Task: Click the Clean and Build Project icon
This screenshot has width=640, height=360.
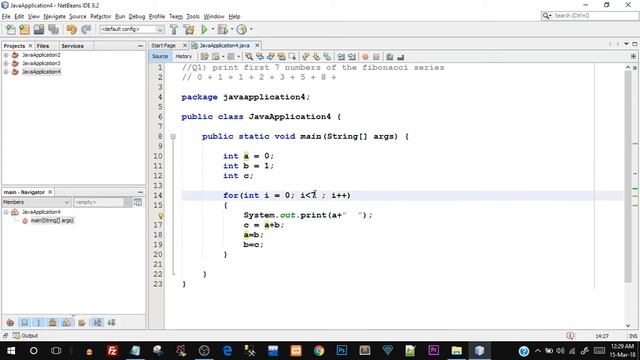Action: coord(189,29)
